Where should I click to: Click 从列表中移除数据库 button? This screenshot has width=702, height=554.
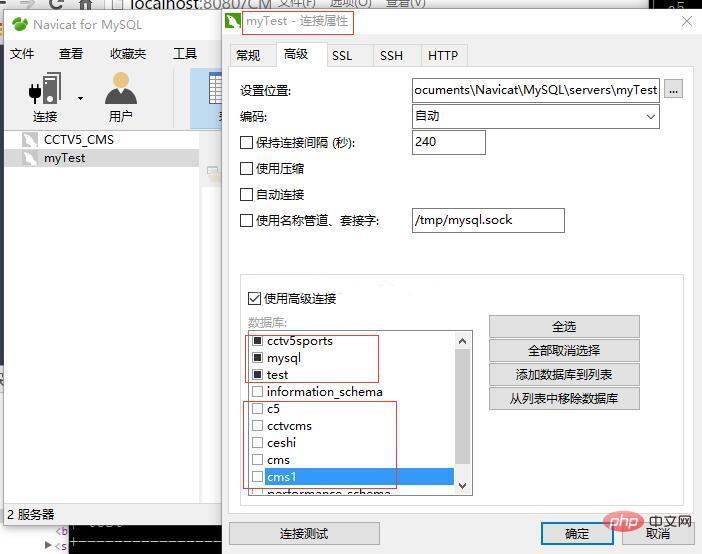pos(564,398)
